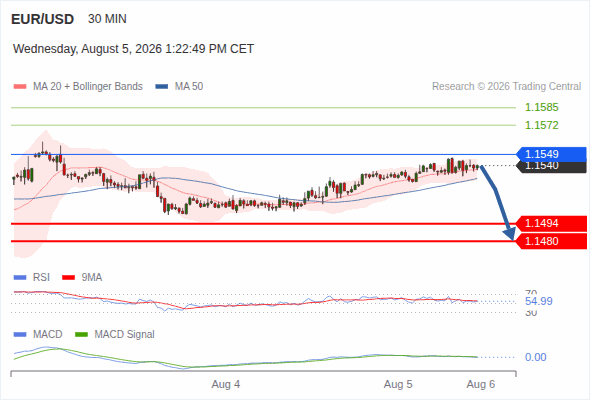Select the 1.1494 red support tag
This screenshot has height=400, width=590.
click(551, 224)
